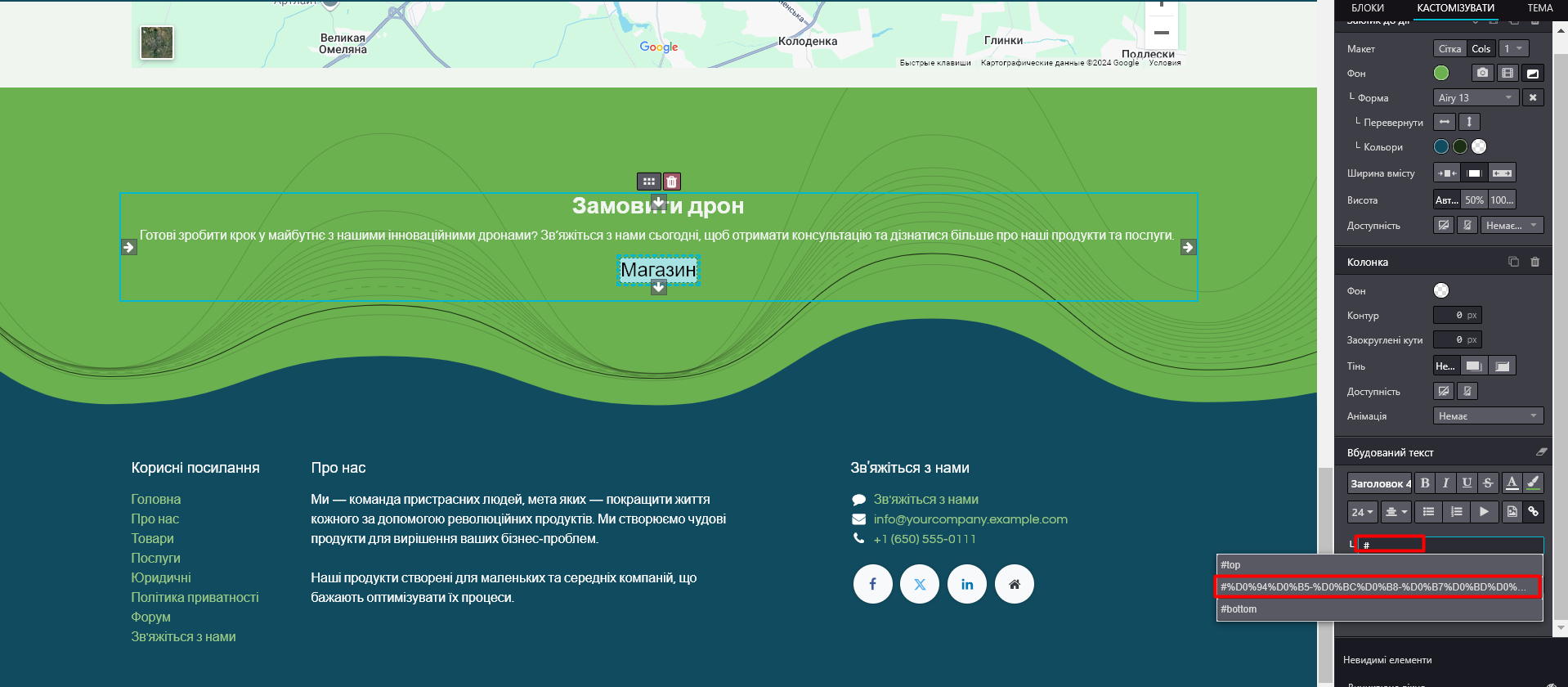This screenshot has width=1568, height=687.
Task: Open the Політика приватності footer link
Action: pyautogui.click(x=195, y=598)
